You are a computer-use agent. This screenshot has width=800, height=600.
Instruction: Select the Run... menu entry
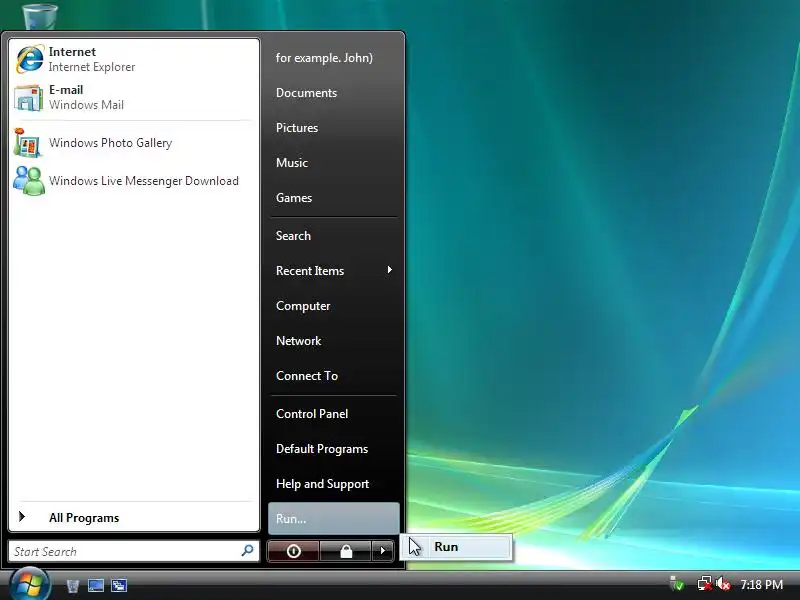click(333, 518)
